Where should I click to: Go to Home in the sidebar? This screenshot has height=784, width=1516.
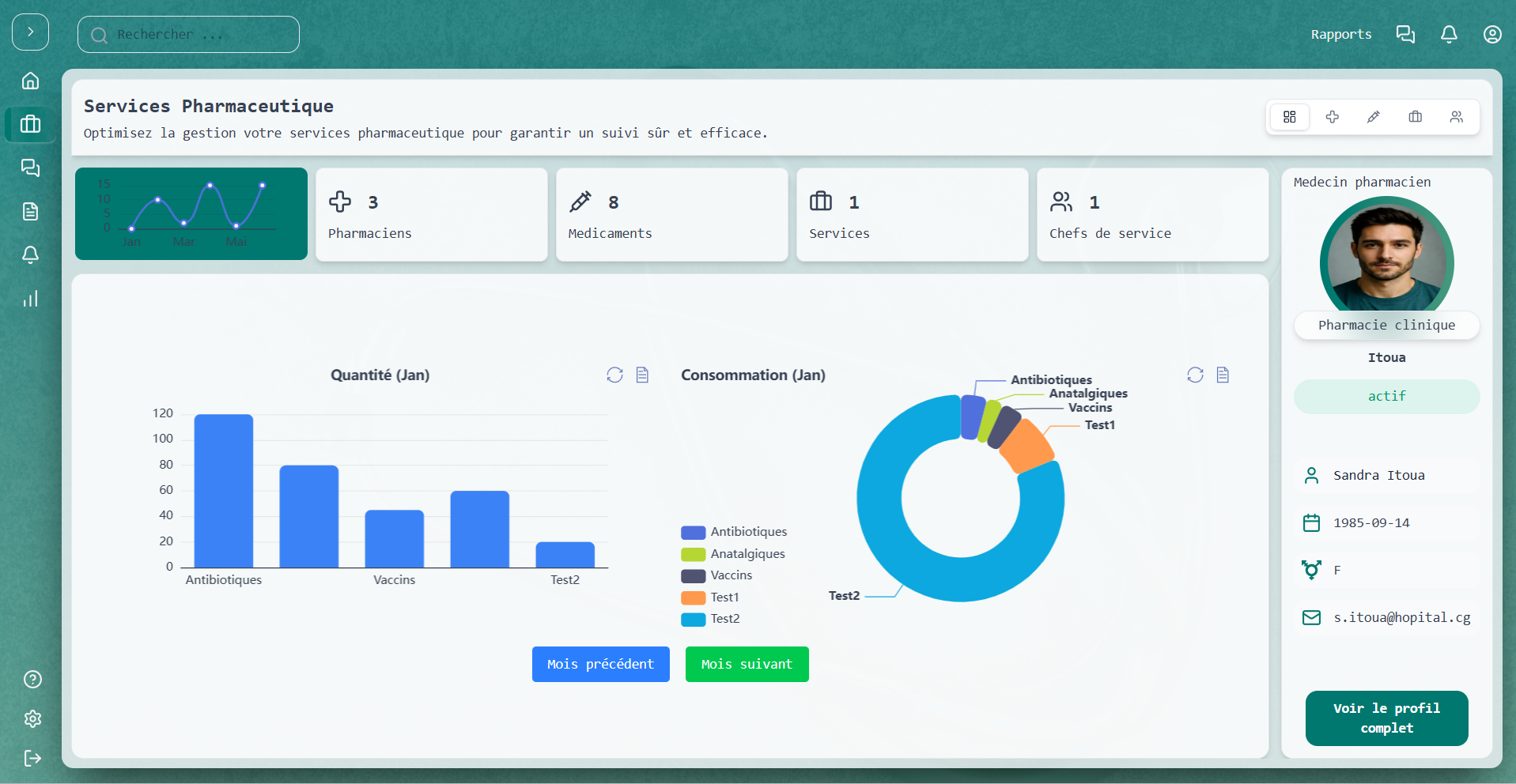[x=31, y=81]
